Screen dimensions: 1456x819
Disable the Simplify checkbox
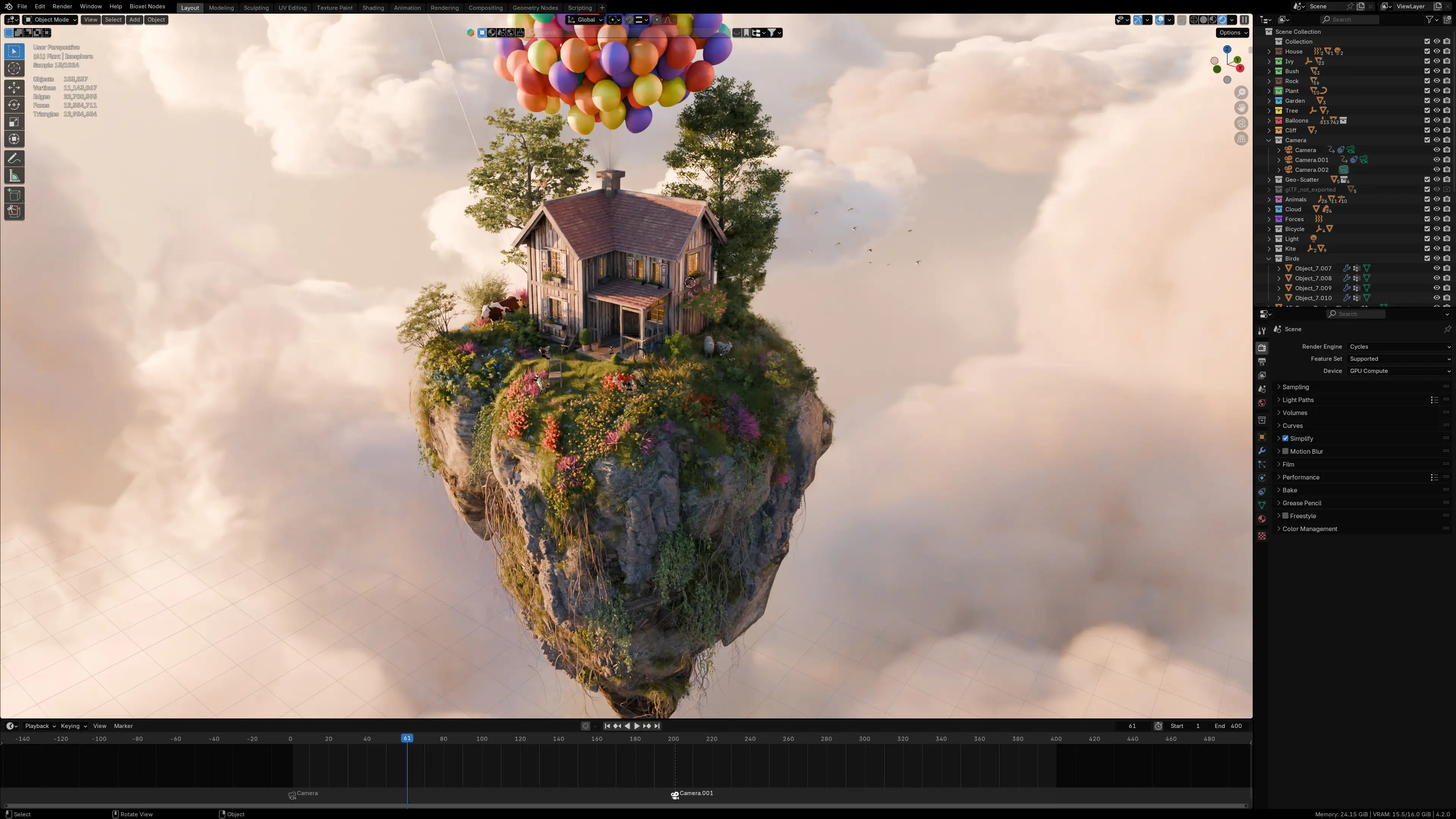(x=1285, y=438)
